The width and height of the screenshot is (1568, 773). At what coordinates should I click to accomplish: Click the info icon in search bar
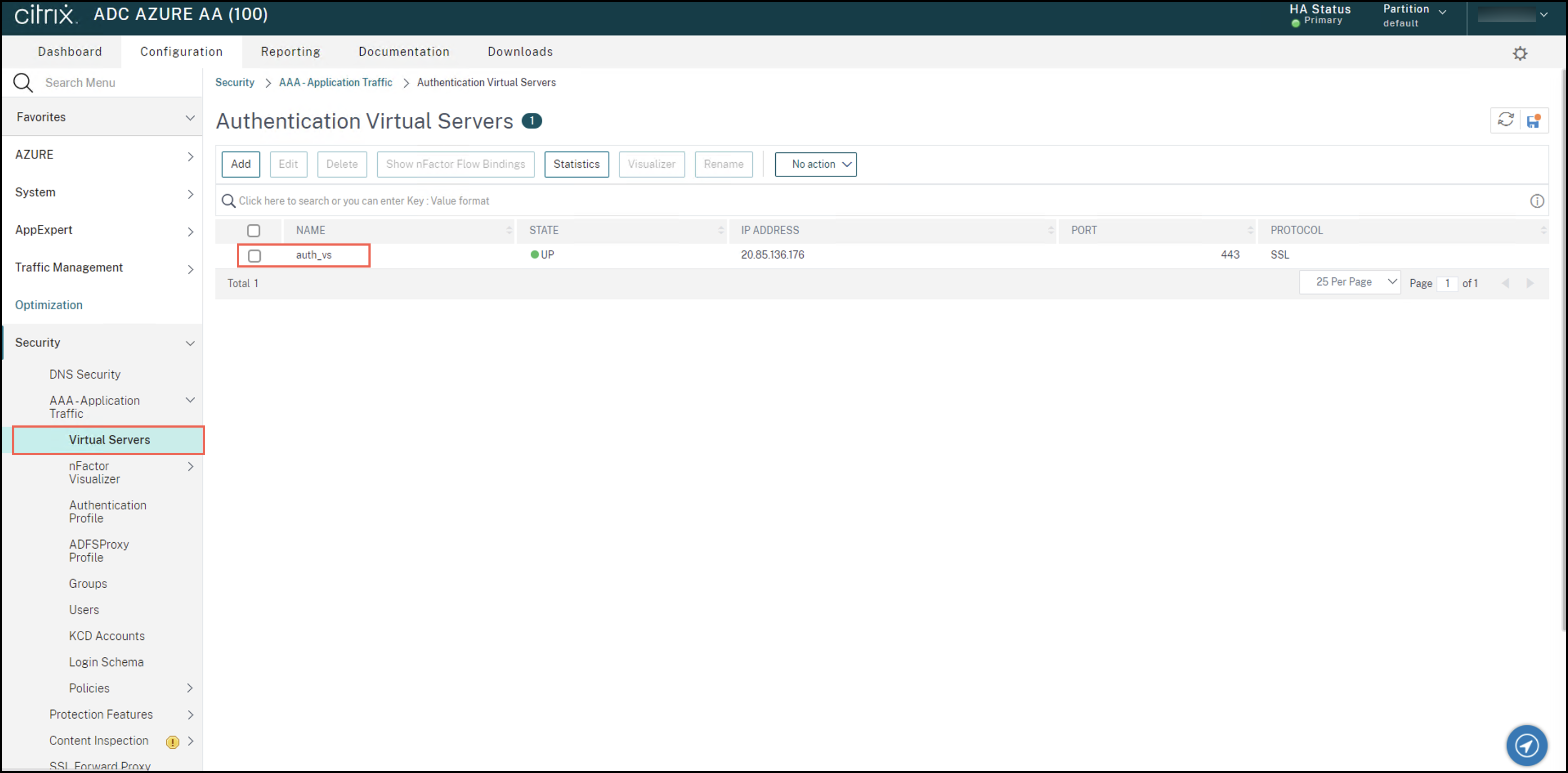click(x=1536, y=201)
